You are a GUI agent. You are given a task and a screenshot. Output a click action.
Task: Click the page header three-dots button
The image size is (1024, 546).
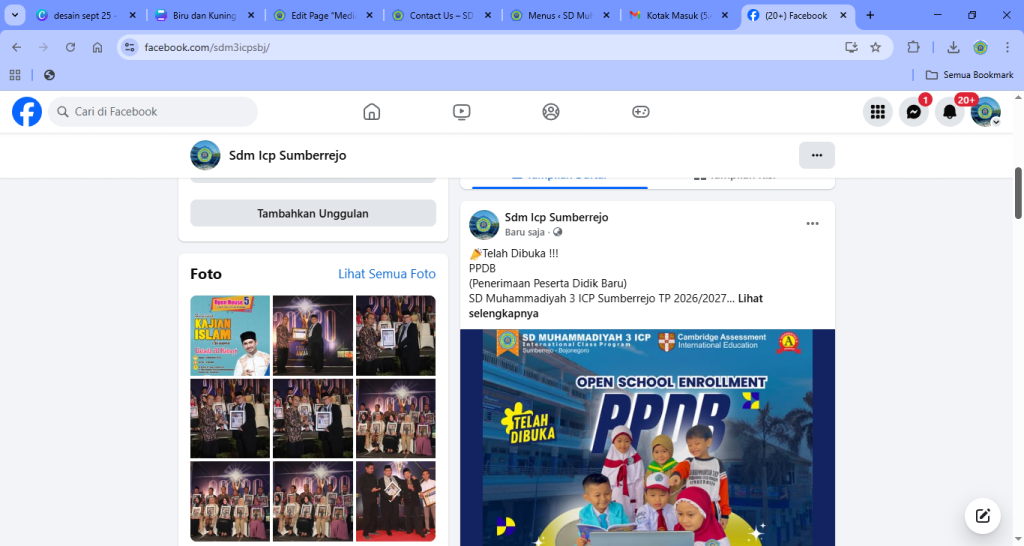click(x=817, y=155)
